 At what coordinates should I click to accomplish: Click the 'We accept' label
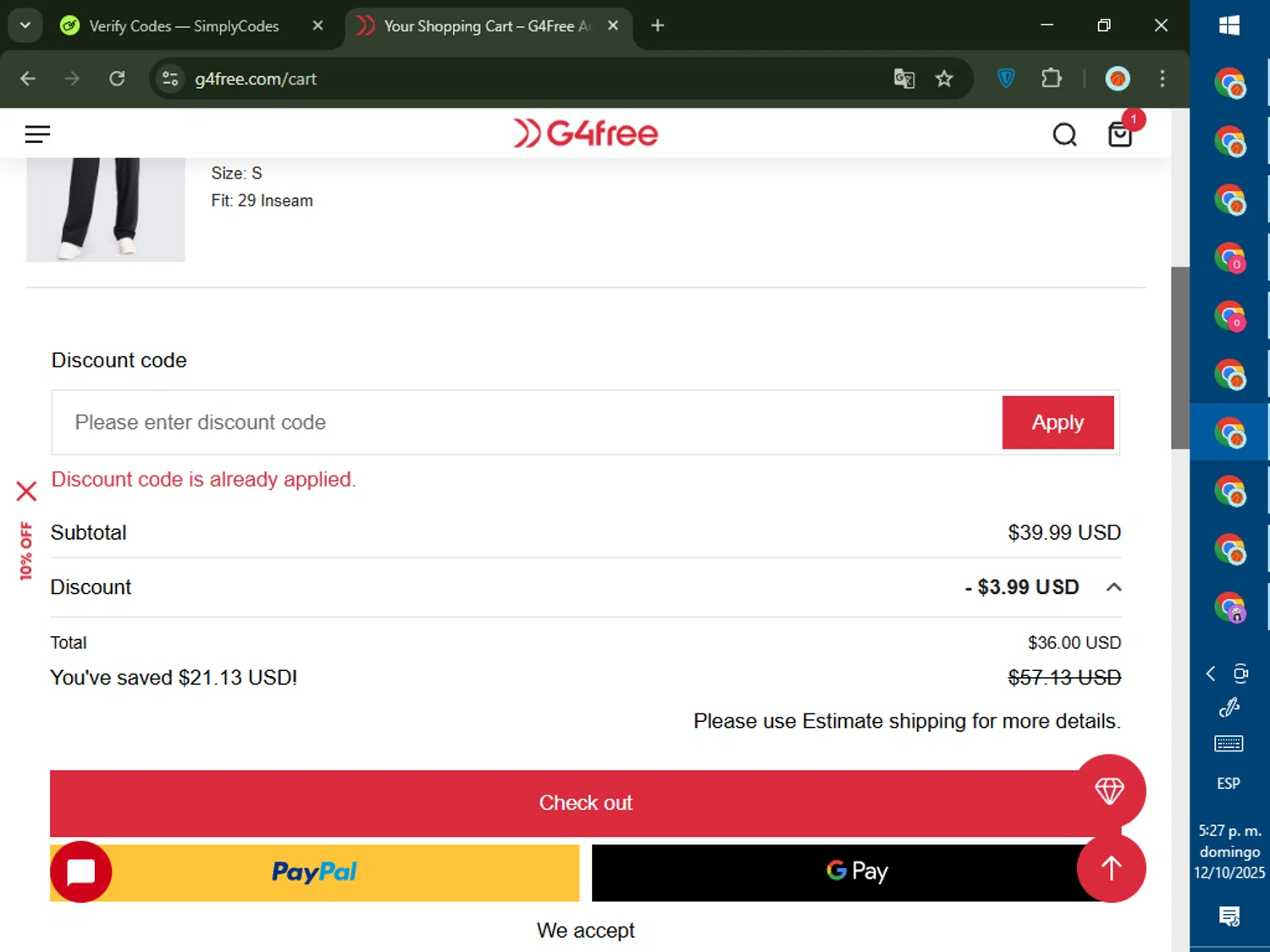click(585, 931)
